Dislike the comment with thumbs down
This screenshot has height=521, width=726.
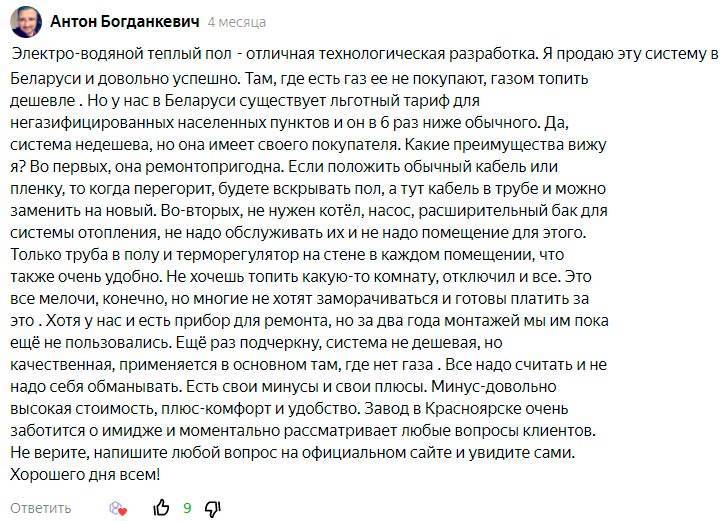[212, 508]
